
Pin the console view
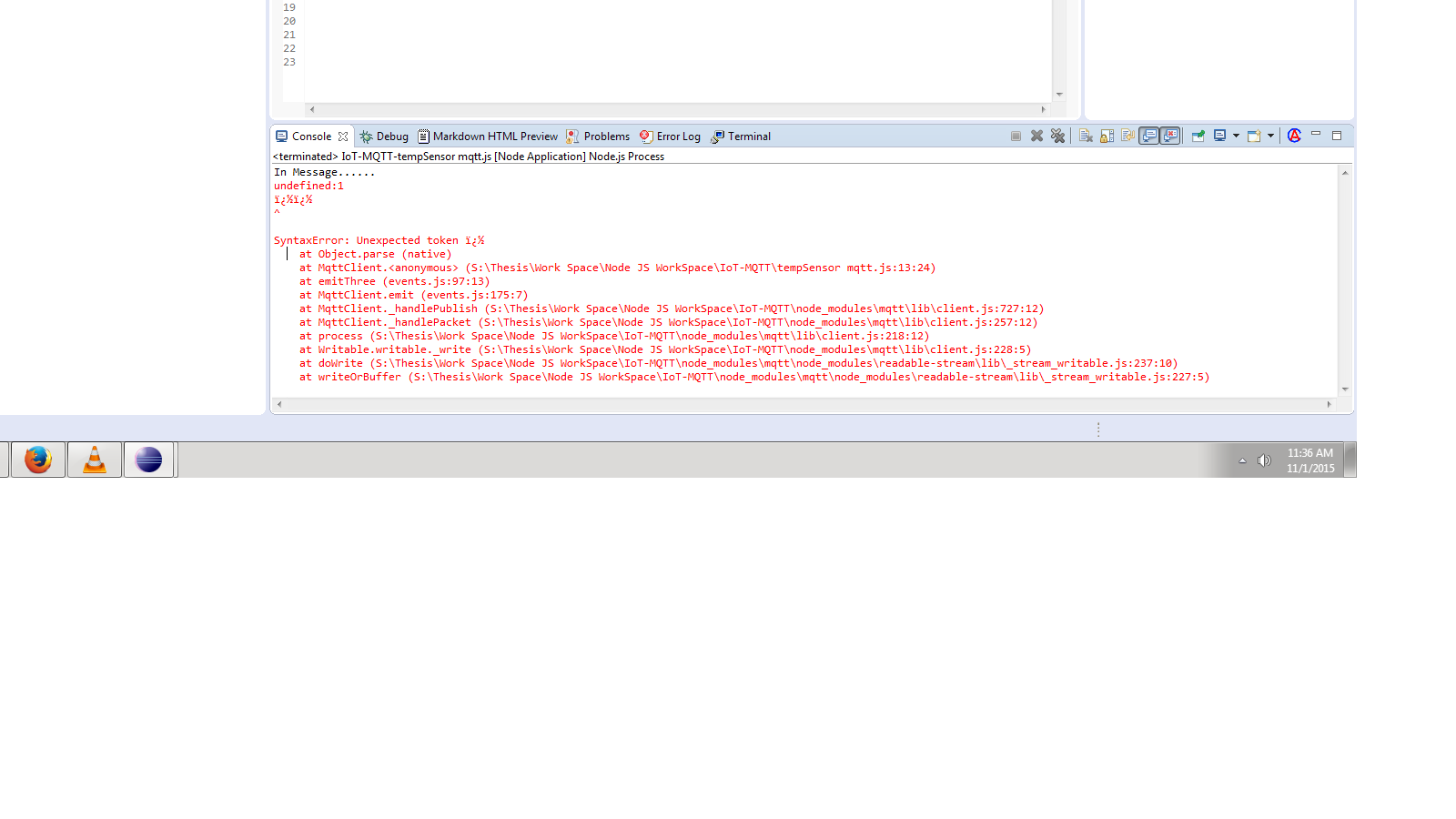click(1198, 136)
